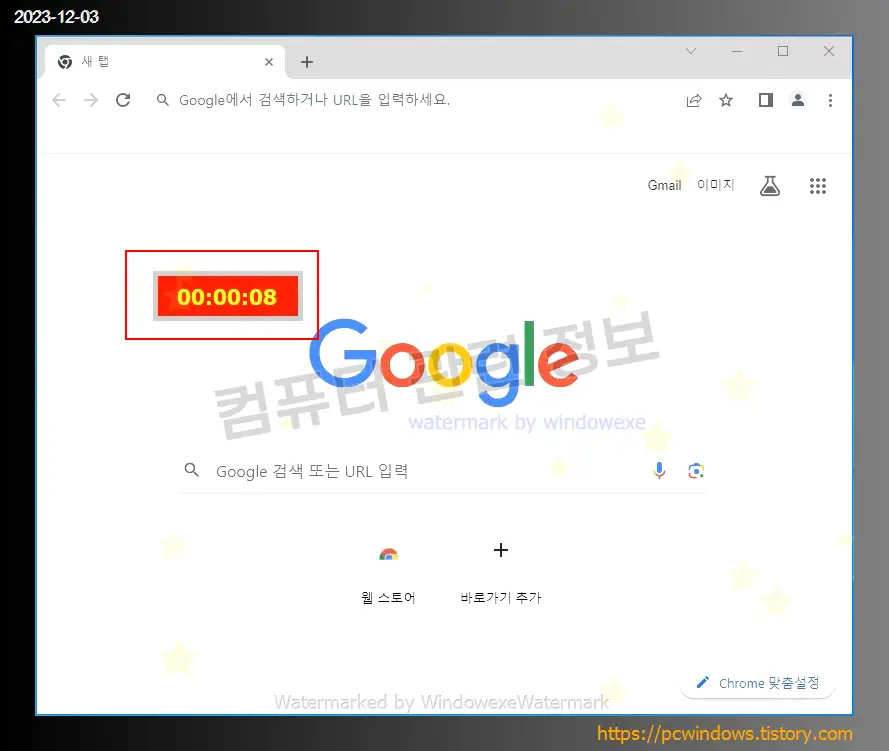Maximize the Chrome window
The image size is (889, 751).
[x=783, y=51]
